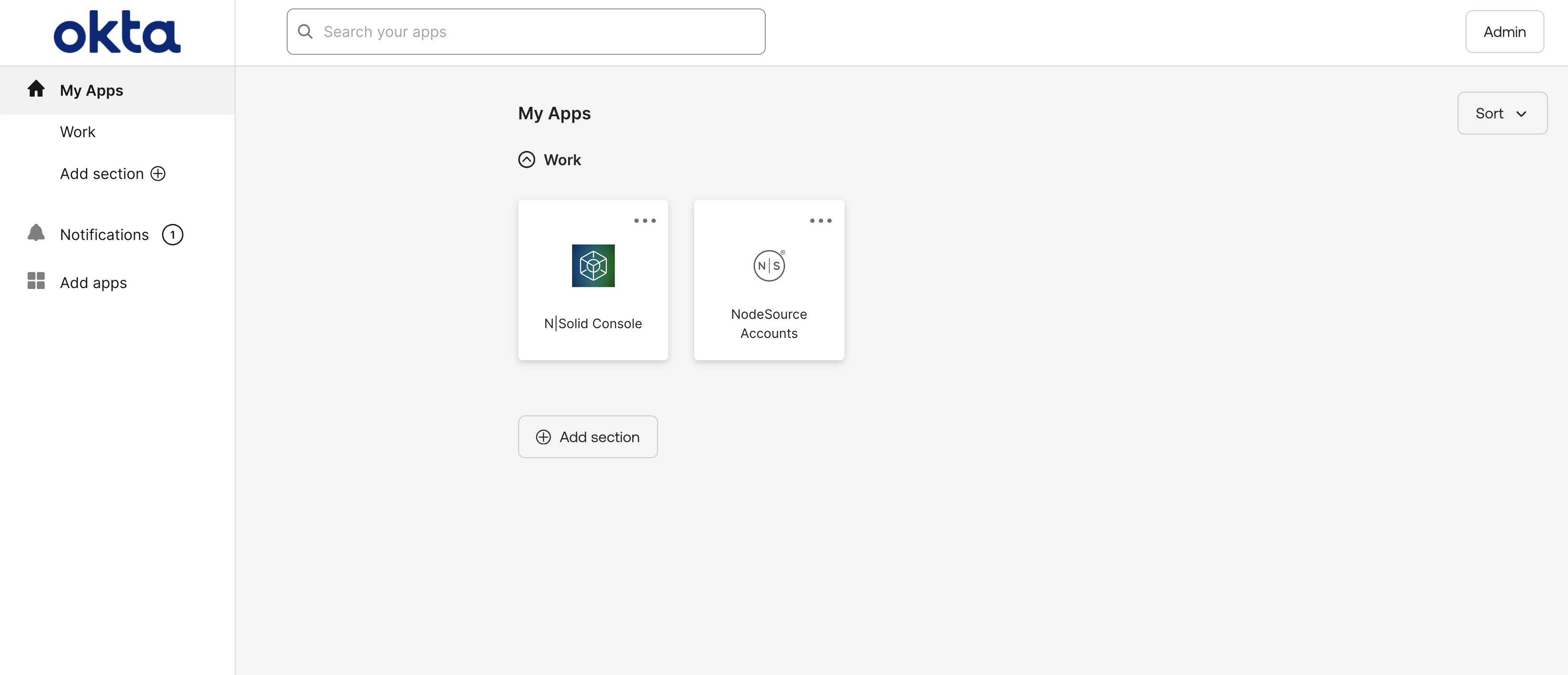Click the Work section heading
Screen dimensions: 1568x675
pos(562,159)
